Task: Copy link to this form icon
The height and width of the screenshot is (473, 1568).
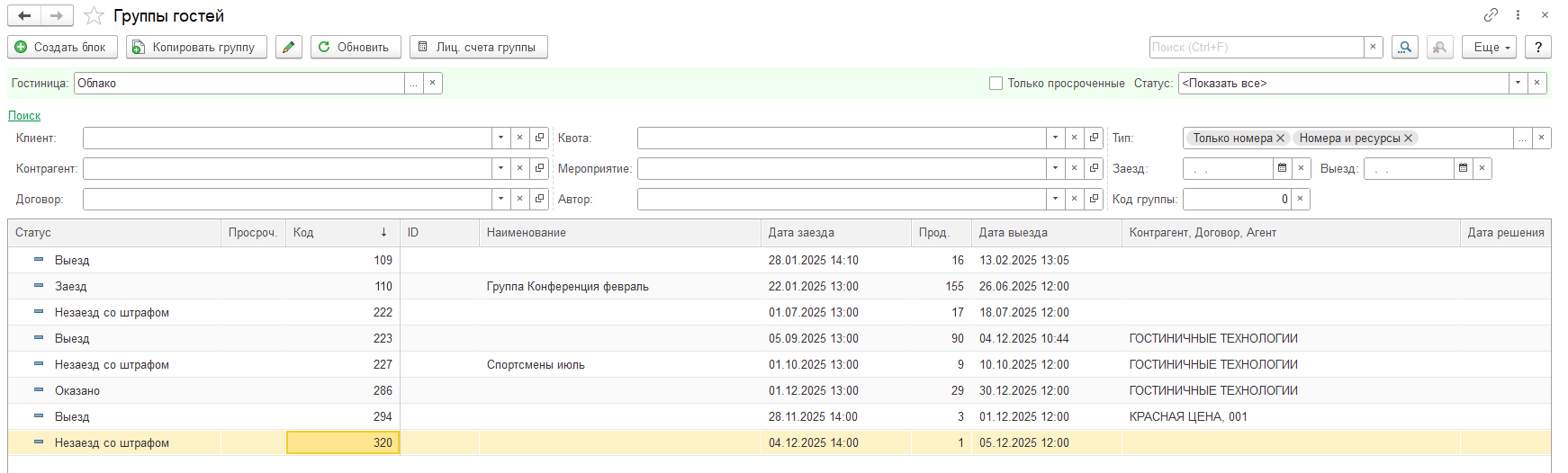Action: click(1491, 14)
